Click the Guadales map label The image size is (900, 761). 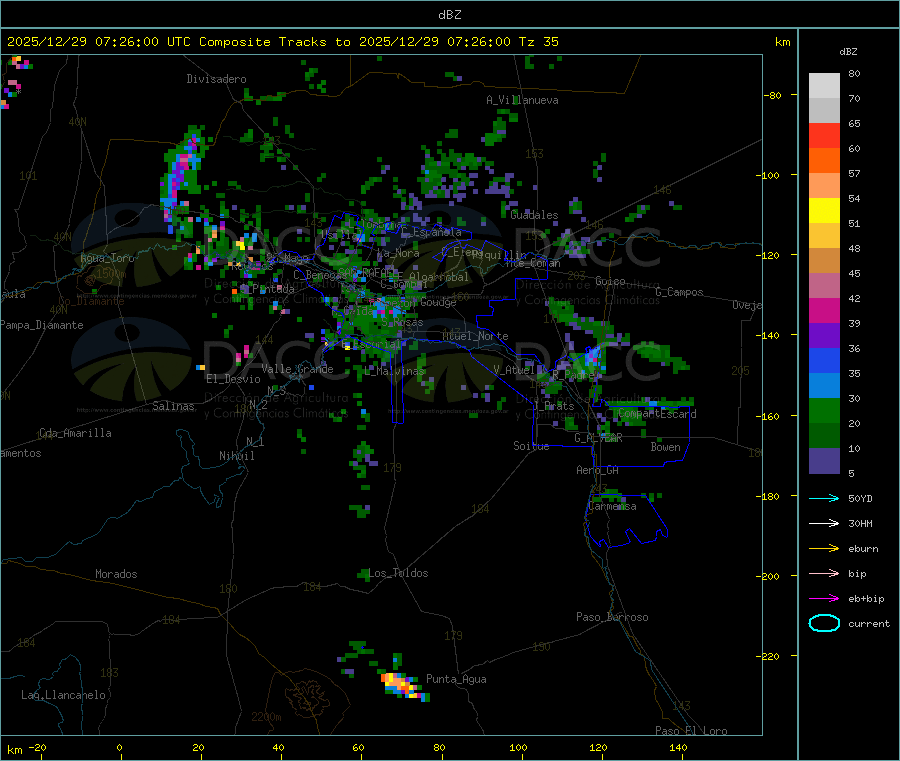pyautogui.click(x=534, y=215)
